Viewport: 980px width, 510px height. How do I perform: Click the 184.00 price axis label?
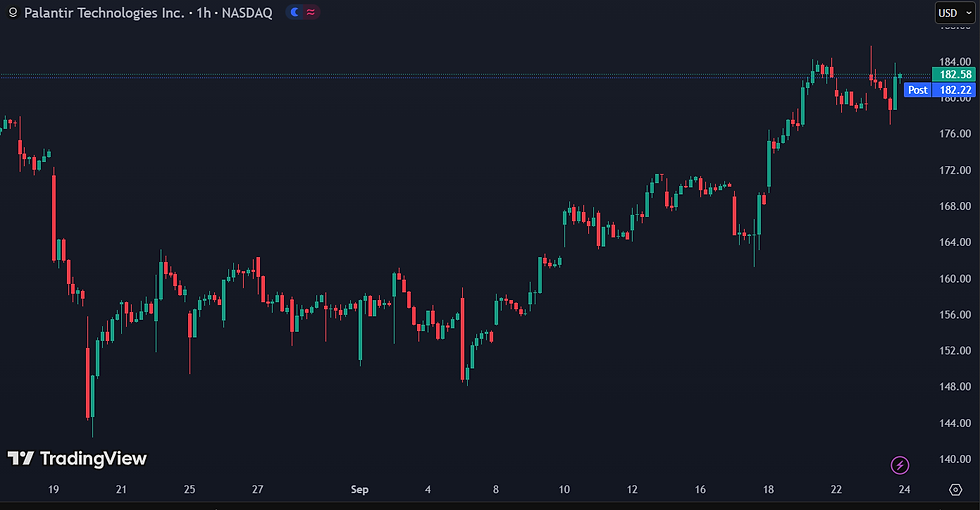(x=955, y=61)
